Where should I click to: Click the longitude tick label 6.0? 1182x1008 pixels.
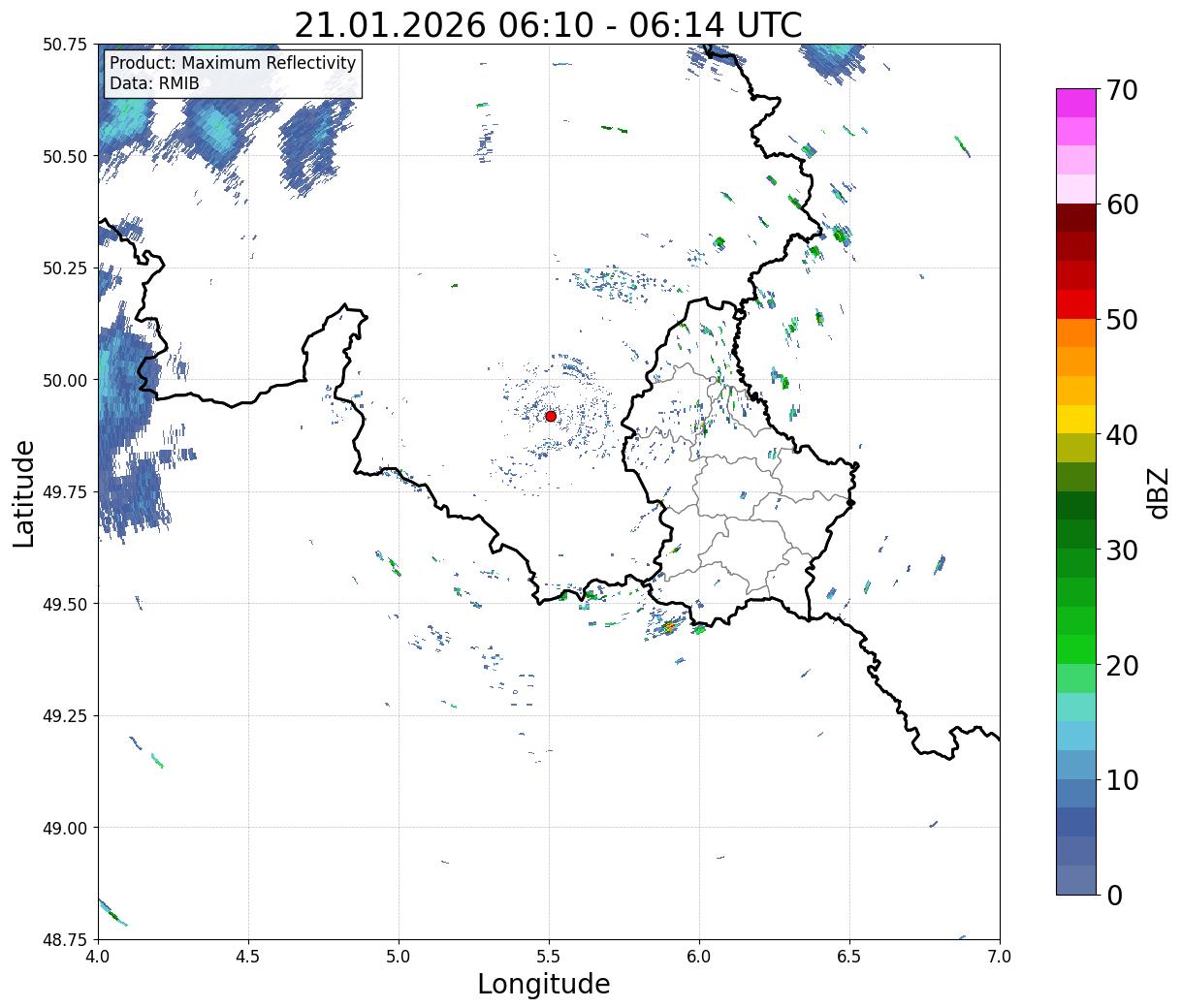699,956
